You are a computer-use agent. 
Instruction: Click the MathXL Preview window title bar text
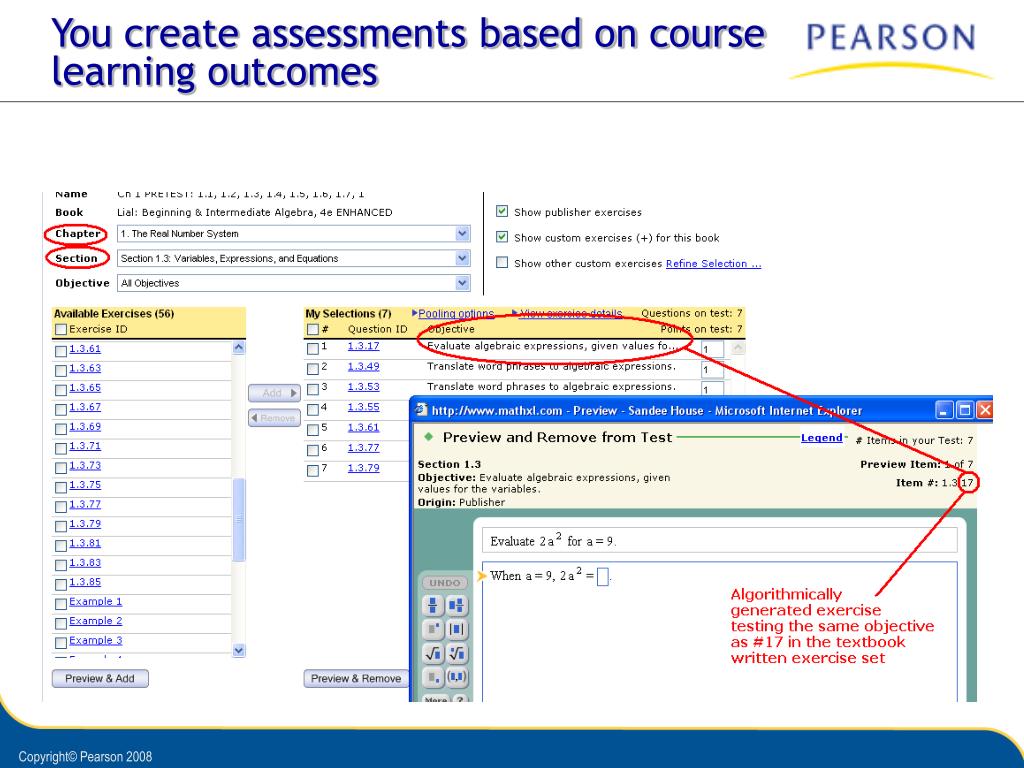point(647,411)
